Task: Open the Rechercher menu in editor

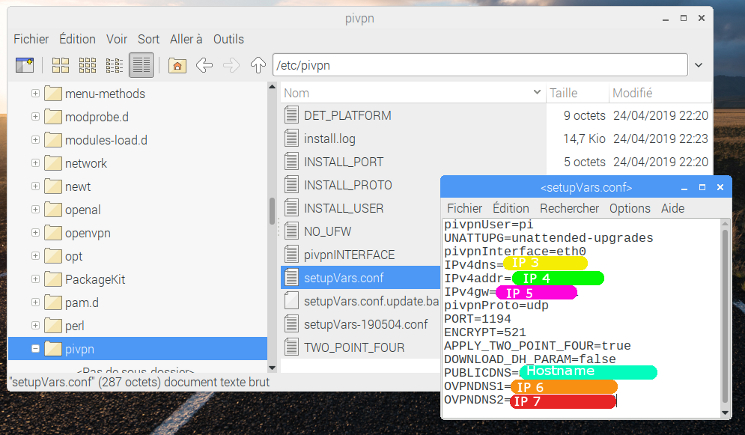Action: [x=569, y=208]
